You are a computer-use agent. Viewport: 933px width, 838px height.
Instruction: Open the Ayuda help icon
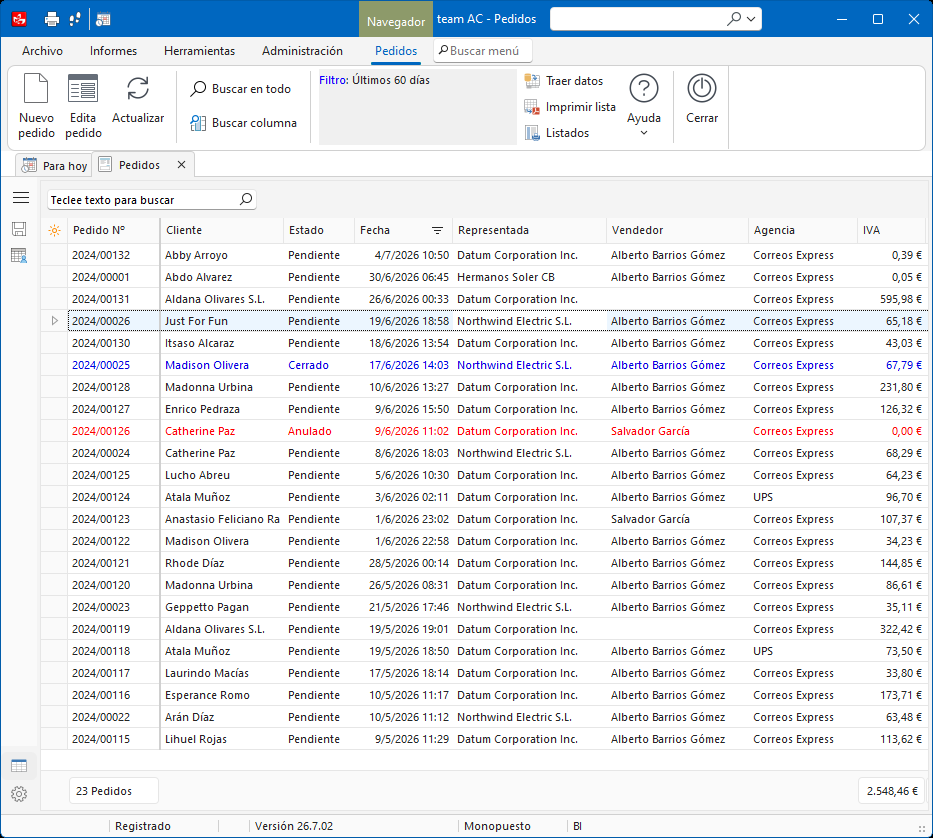tap(644, 89)
